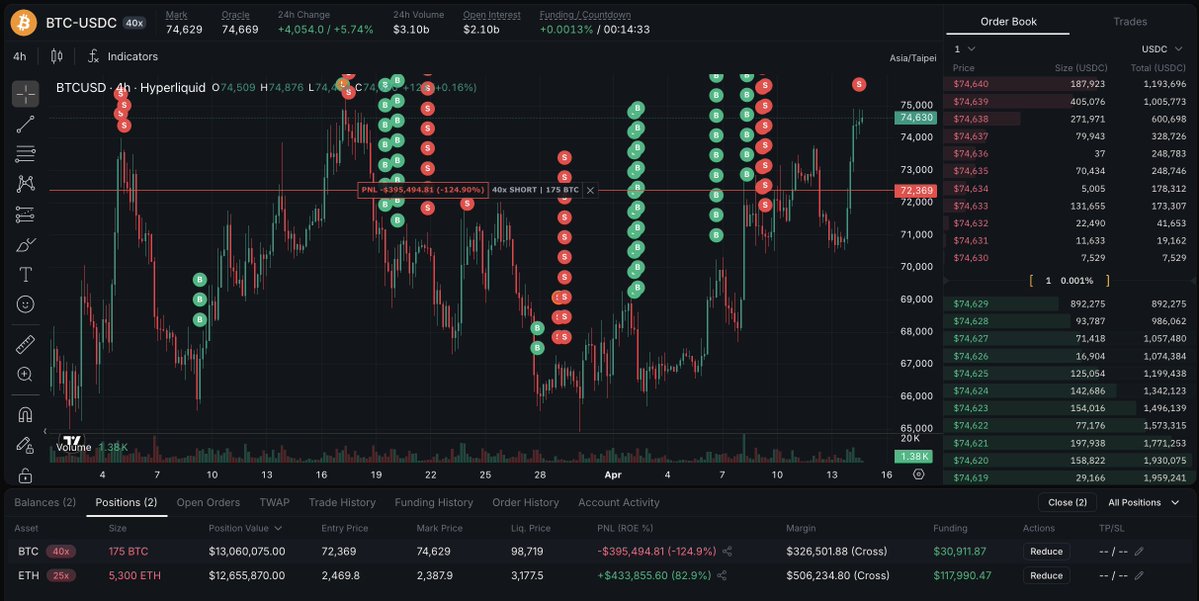The image size is (1199, 601).
Task: Share the BTC position PNL
Action: [x=727, y=551]
